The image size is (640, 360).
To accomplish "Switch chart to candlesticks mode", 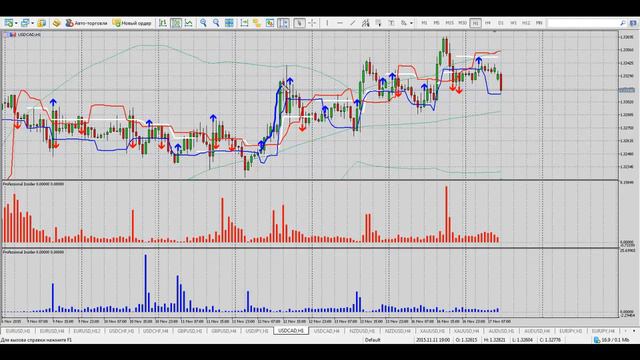I will point(176,23).
